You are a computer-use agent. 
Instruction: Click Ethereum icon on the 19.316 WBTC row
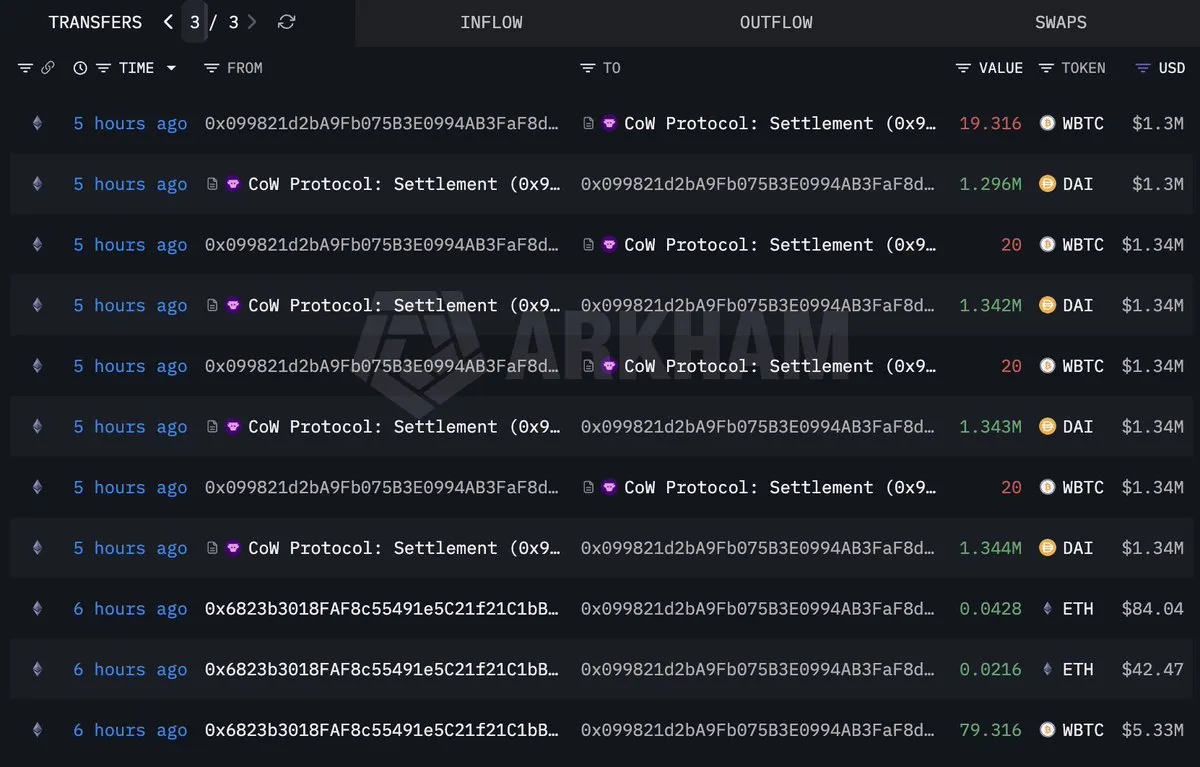38,123
